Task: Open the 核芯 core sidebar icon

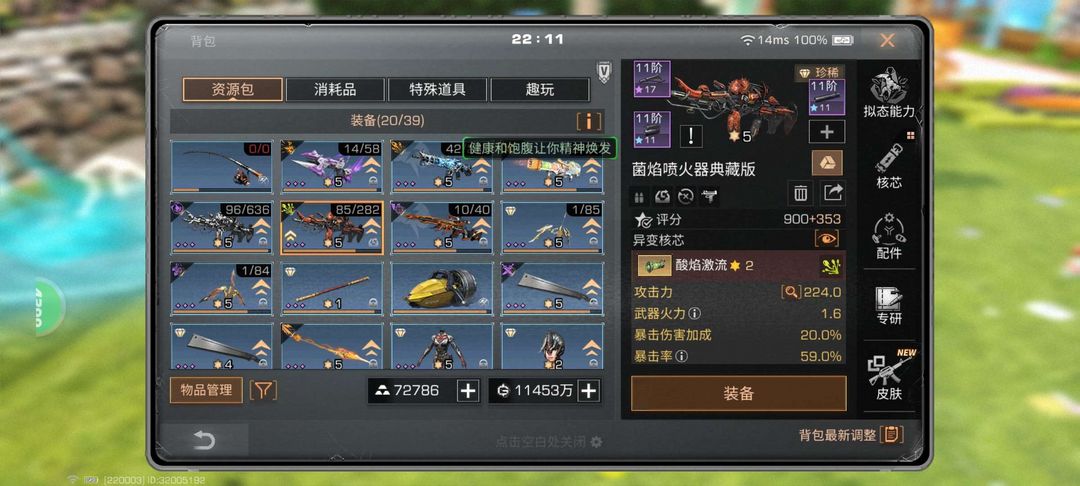Action: 889,165
